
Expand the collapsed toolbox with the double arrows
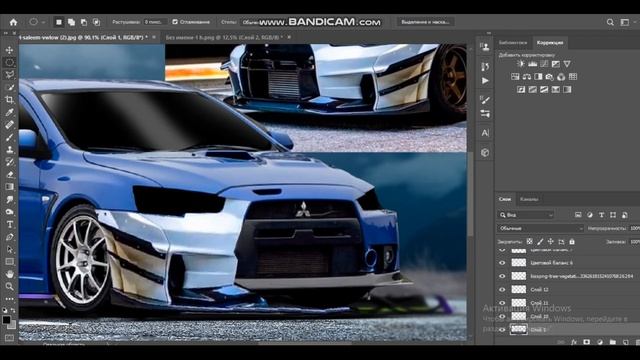pos(6,33)
